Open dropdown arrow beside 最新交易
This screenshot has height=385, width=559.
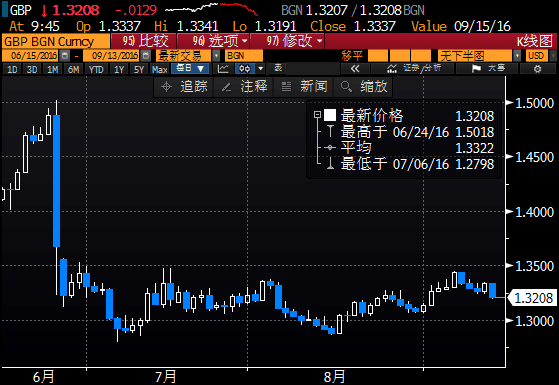216,56
